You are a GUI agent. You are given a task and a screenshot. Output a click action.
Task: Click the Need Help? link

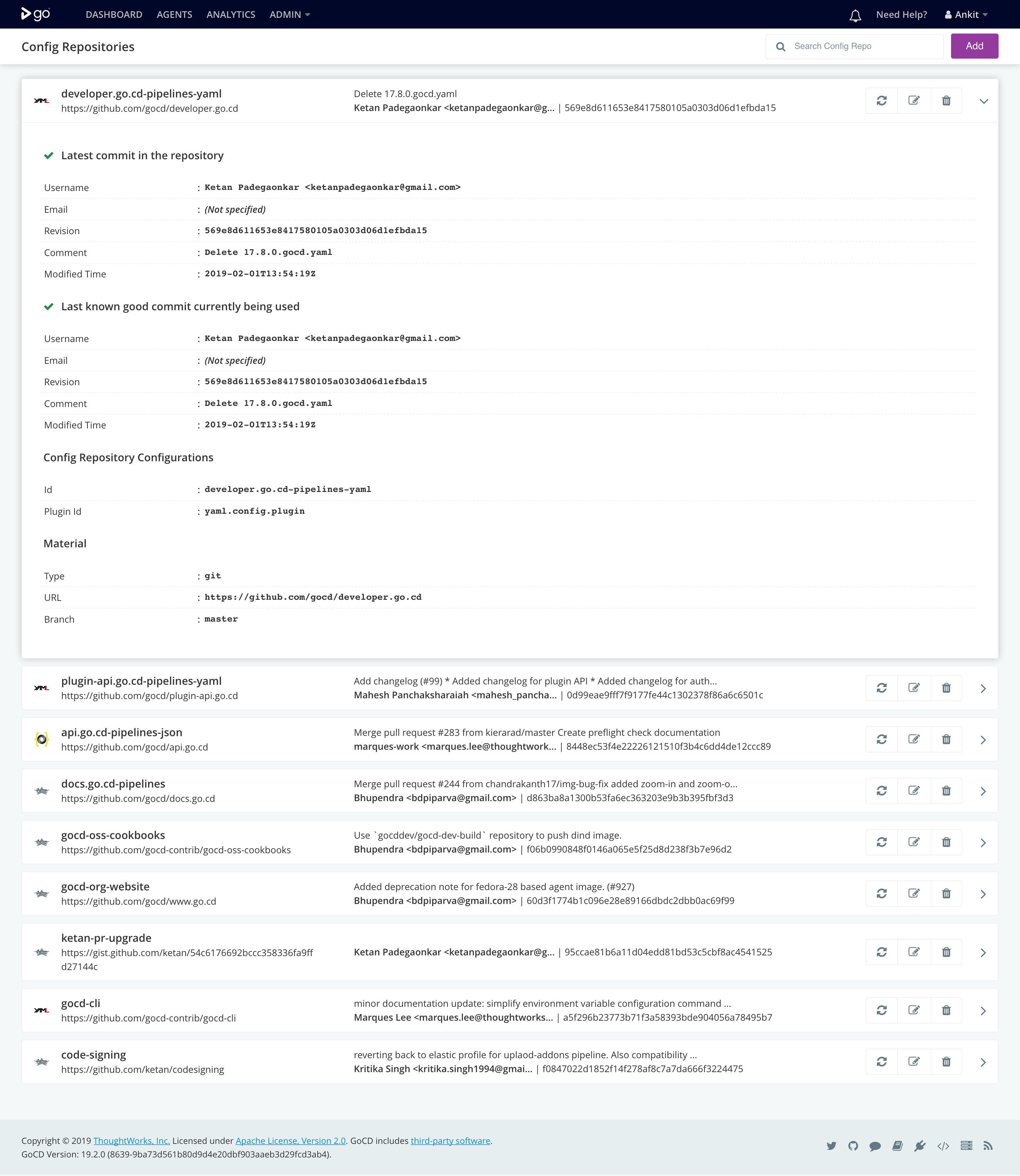pos(902,15)
